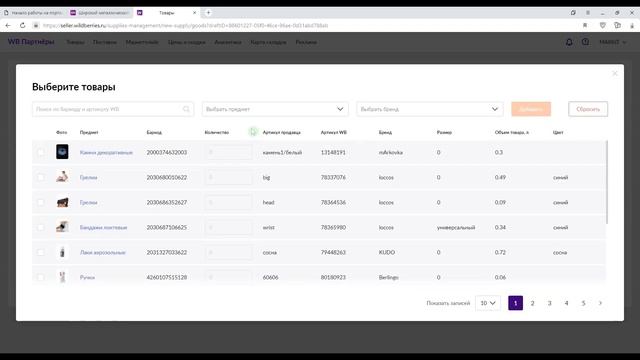Viewport: 640px width, 360px height.
Task: Open browser downloads icon
Action: pos(632,25)
